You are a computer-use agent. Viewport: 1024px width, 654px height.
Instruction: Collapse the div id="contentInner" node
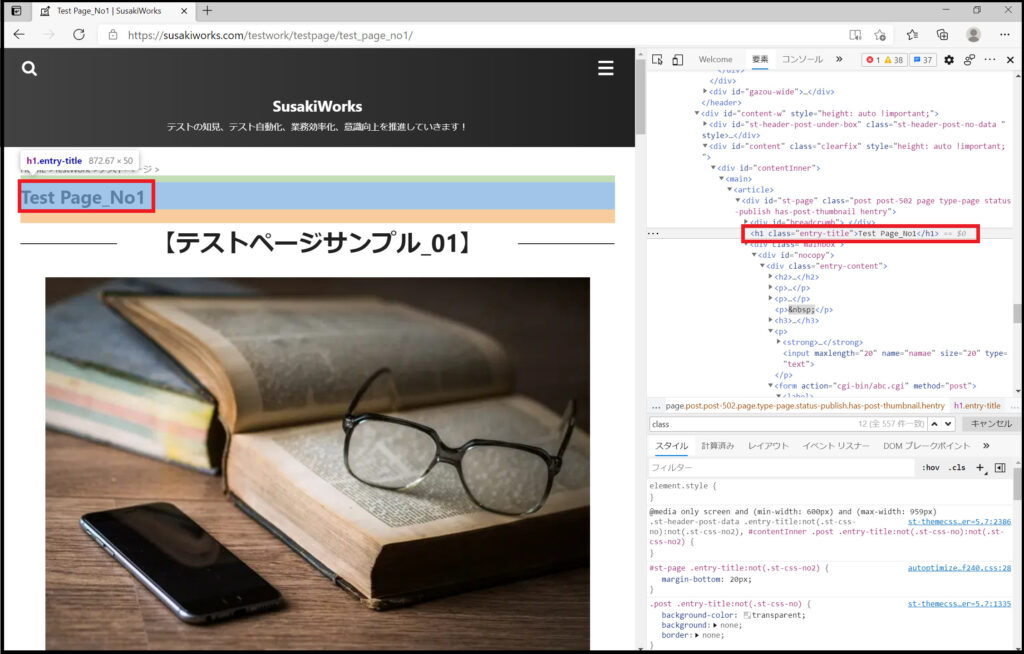click(x=713, y=168)
